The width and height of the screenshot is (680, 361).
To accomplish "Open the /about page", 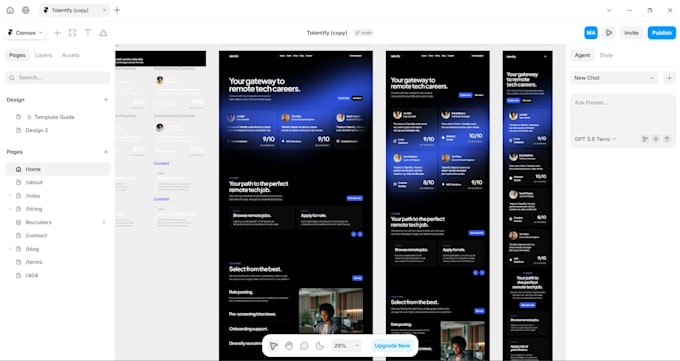I will (x=34, y=183).
